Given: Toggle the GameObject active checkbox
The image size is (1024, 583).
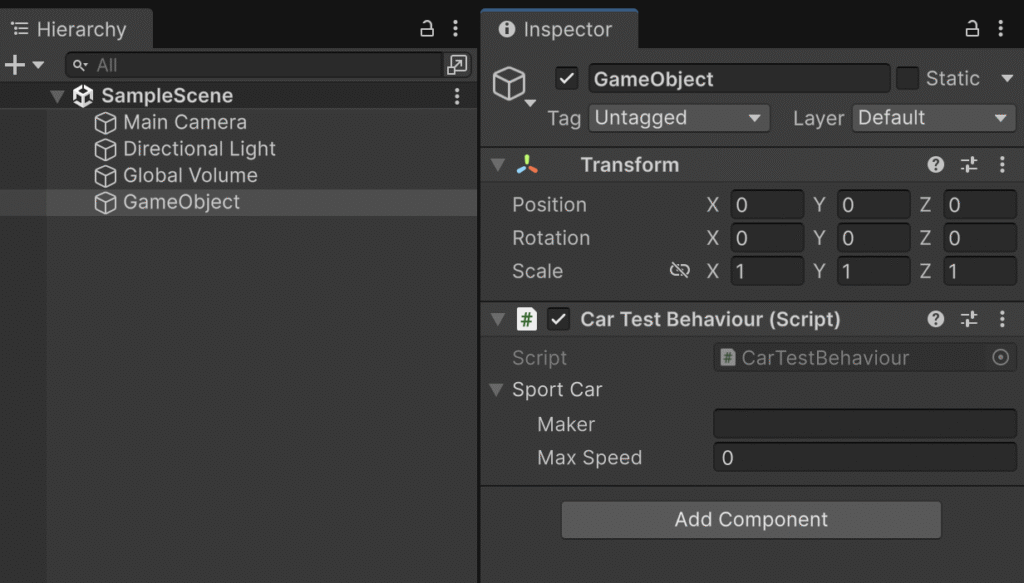Looking at the screenshot, I should point(567,79).
